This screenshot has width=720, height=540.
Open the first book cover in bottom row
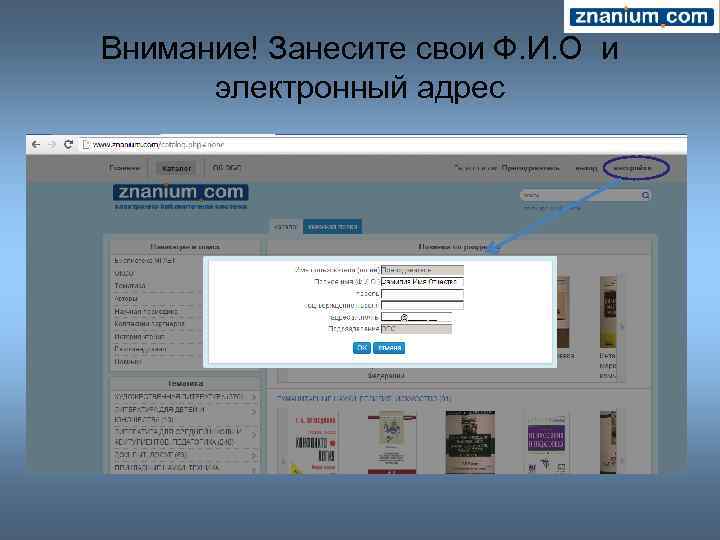point(313,443)
